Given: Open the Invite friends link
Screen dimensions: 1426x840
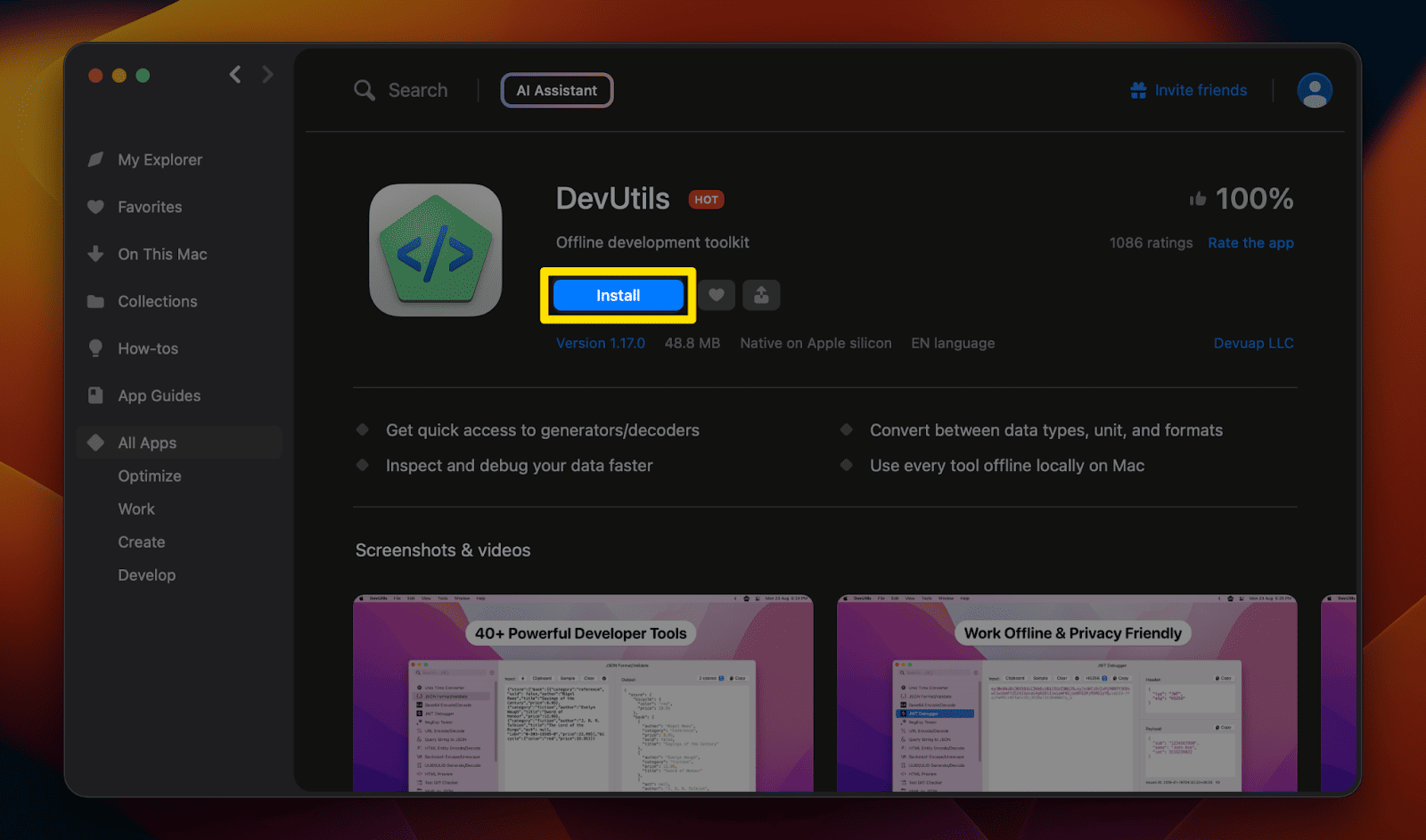Looking at the screenshot, I should point(1201,90).
